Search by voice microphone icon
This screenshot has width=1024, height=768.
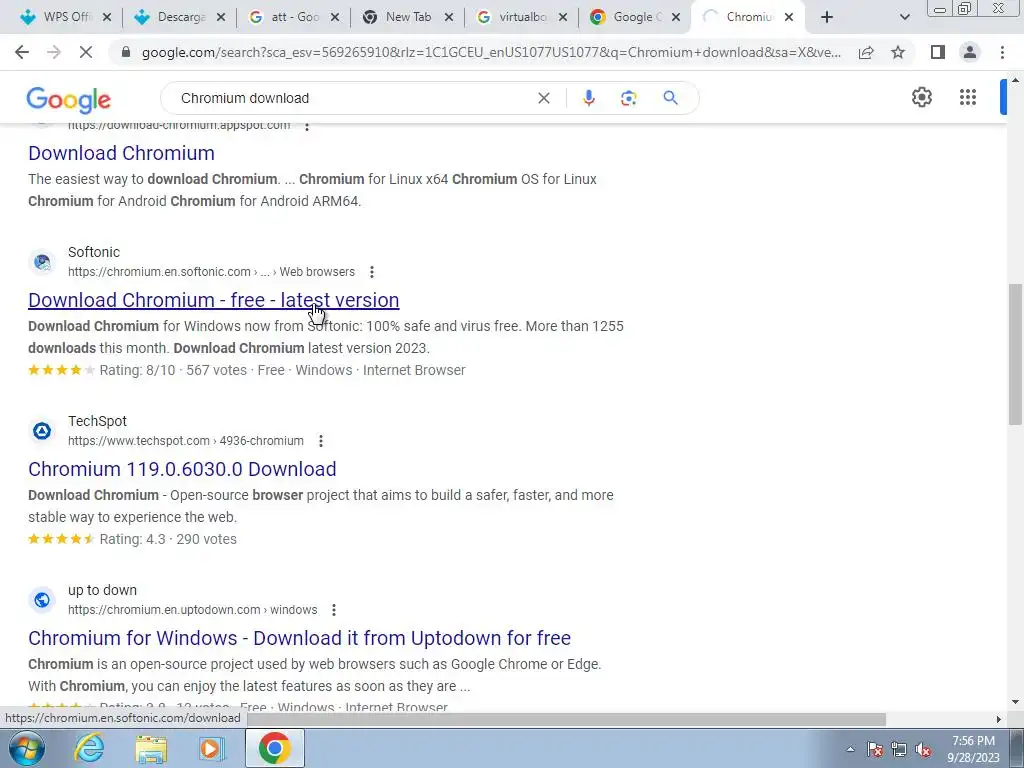click(x=588, y=98)
